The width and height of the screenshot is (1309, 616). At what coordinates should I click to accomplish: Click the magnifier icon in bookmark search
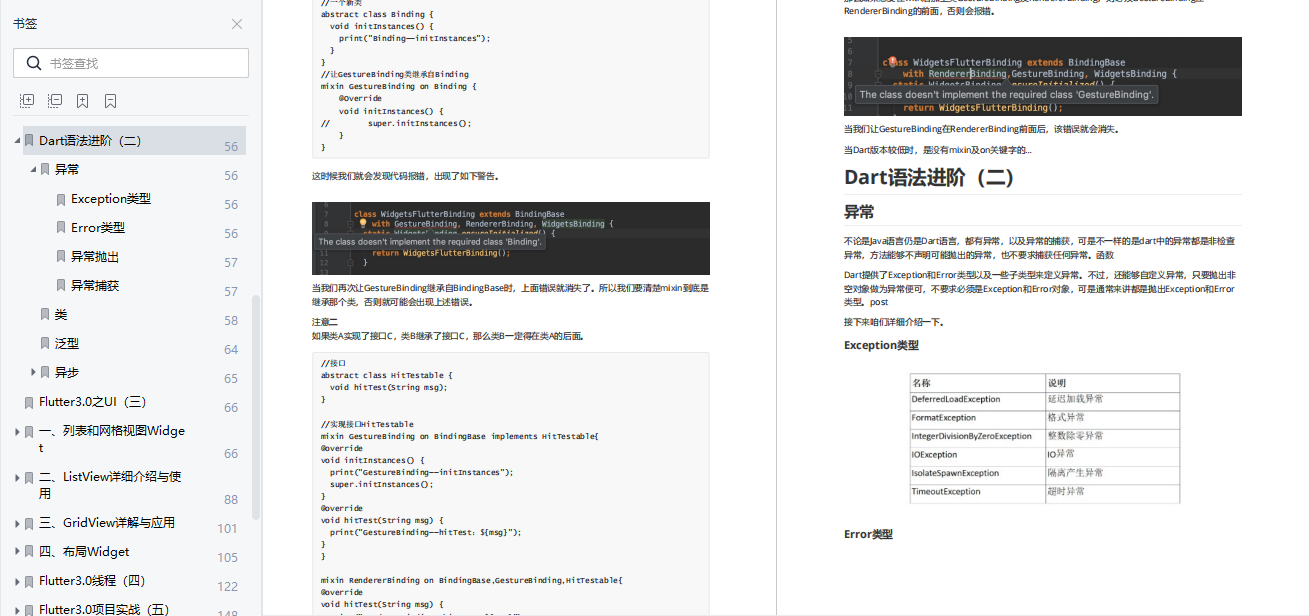[33, 63]
